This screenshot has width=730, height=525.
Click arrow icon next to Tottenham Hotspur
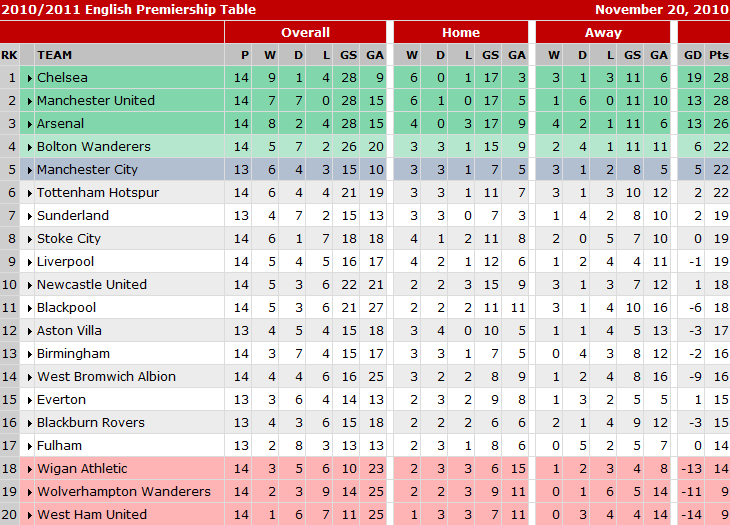[29, 193]
